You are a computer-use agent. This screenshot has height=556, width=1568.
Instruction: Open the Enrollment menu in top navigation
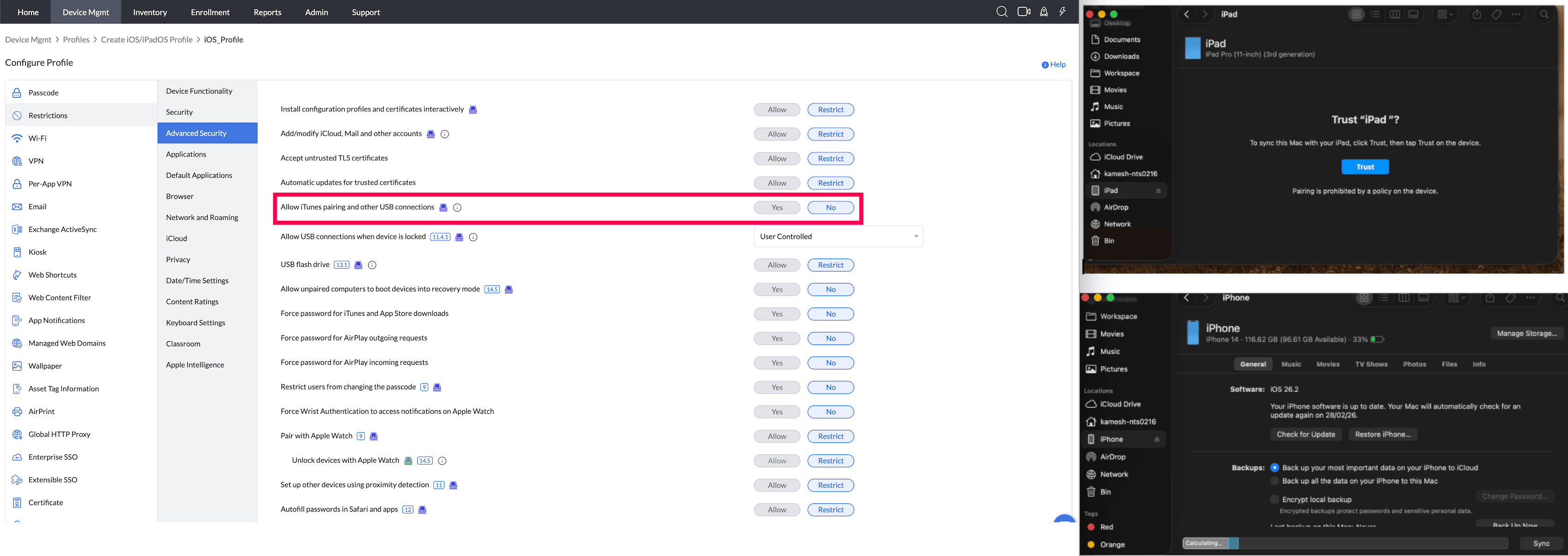pos(210,12)
